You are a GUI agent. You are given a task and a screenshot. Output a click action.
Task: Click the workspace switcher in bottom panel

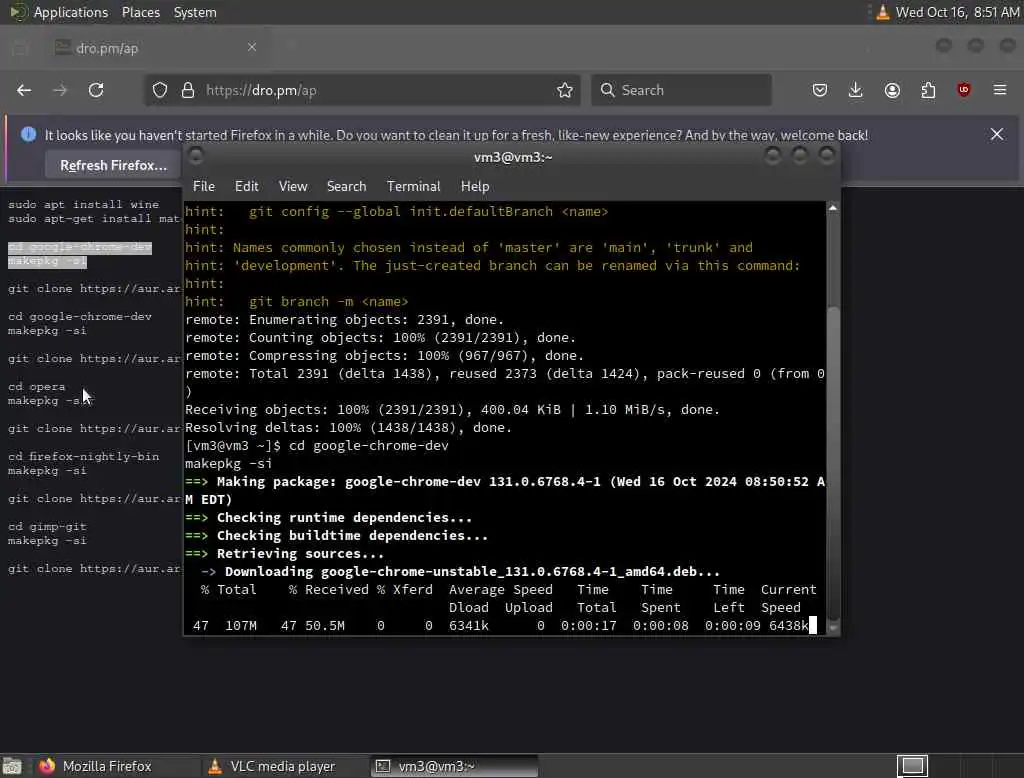(x=912, y=766)
